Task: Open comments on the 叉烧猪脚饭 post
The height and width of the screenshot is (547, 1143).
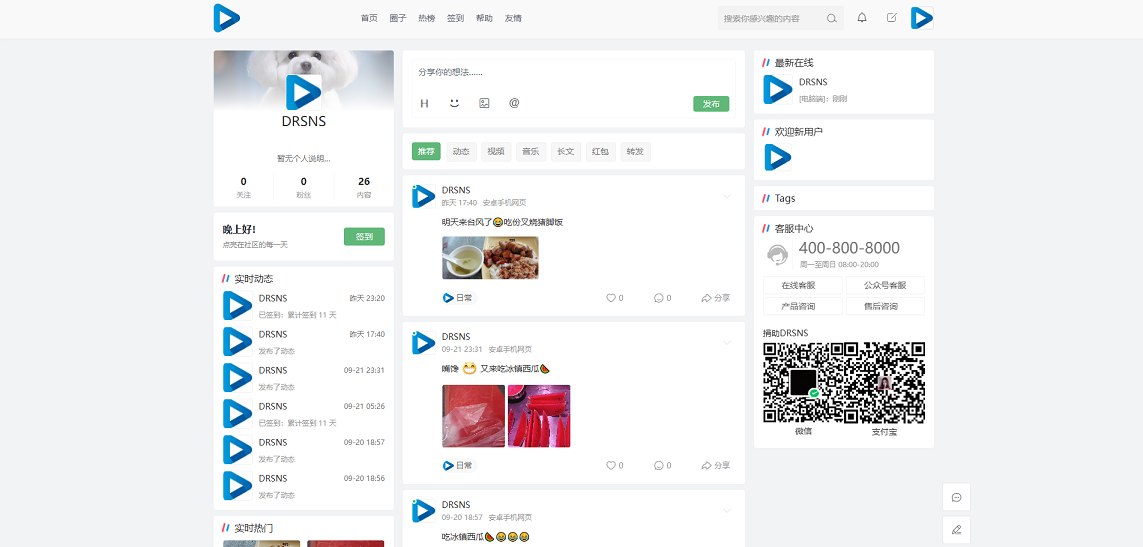Action: click(x=661, y=298)
